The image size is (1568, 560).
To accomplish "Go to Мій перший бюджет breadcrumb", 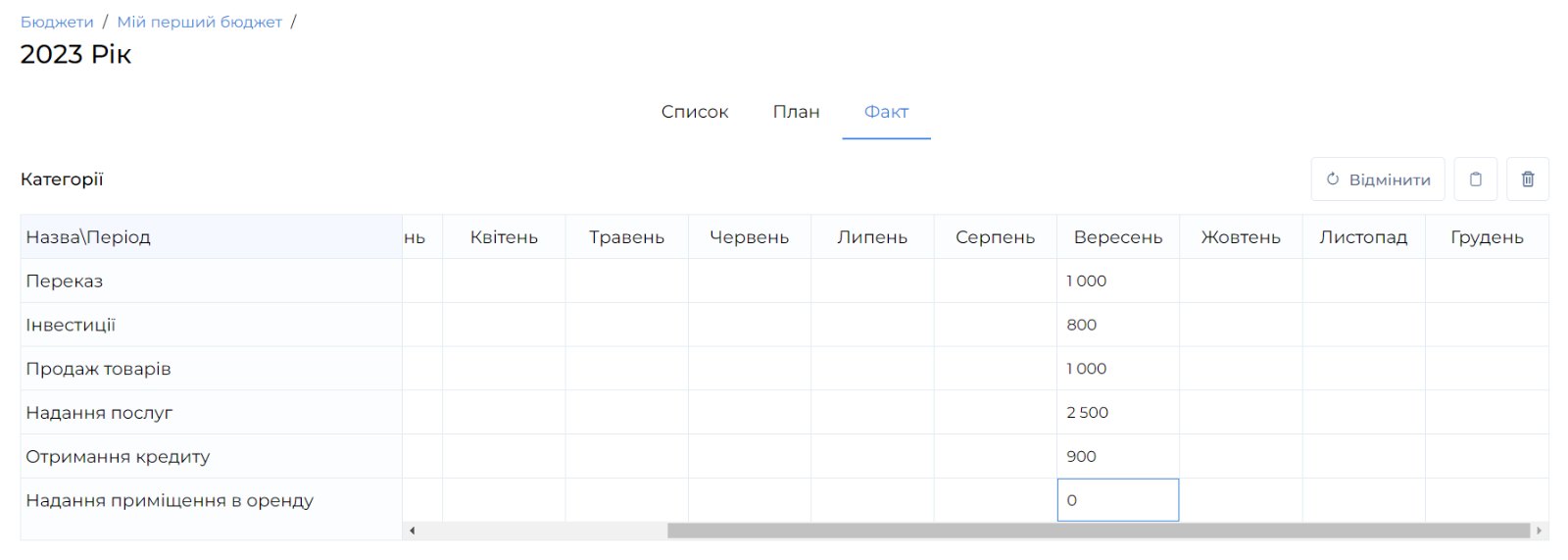I will [199, 22].
